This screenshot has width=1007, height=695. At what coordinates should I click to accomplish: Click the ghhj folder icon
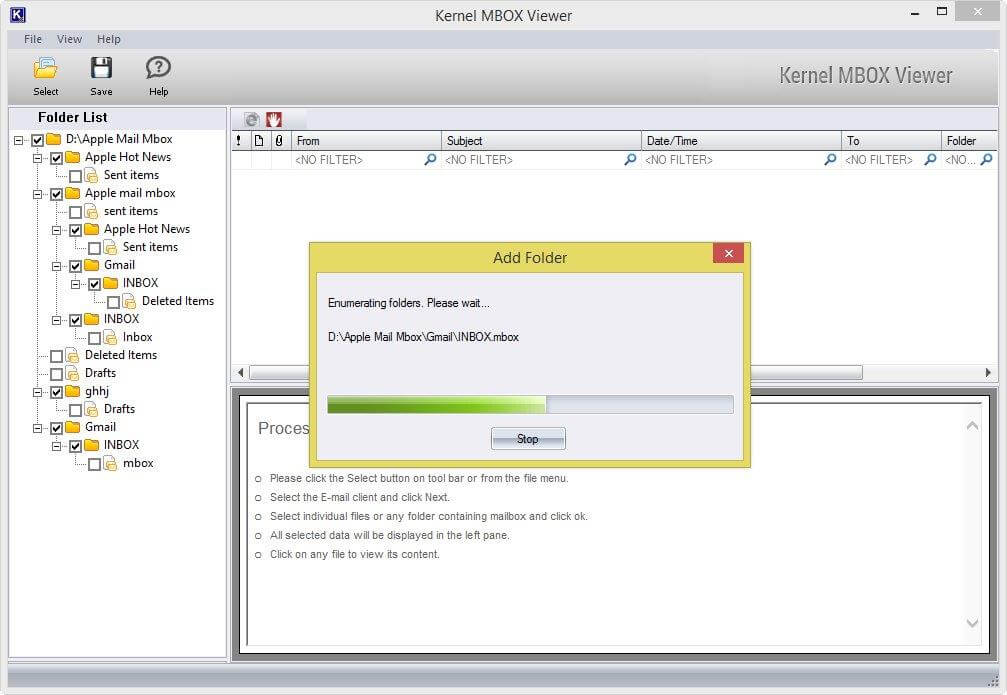pyautogui.click(x=73, y=391)
